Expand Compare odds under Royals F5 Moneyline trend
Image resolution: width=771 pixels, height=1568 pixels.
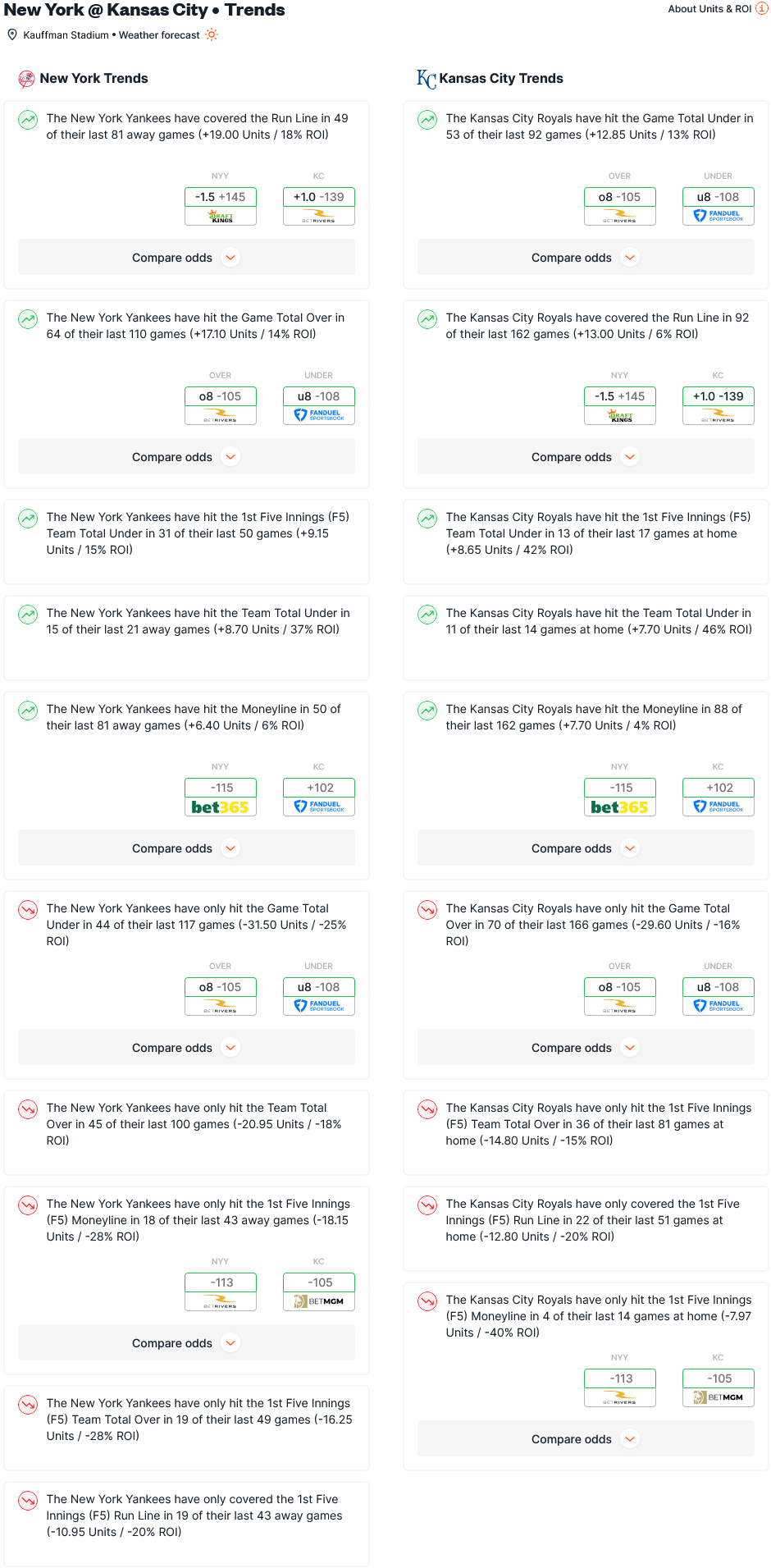point(586,1439)
